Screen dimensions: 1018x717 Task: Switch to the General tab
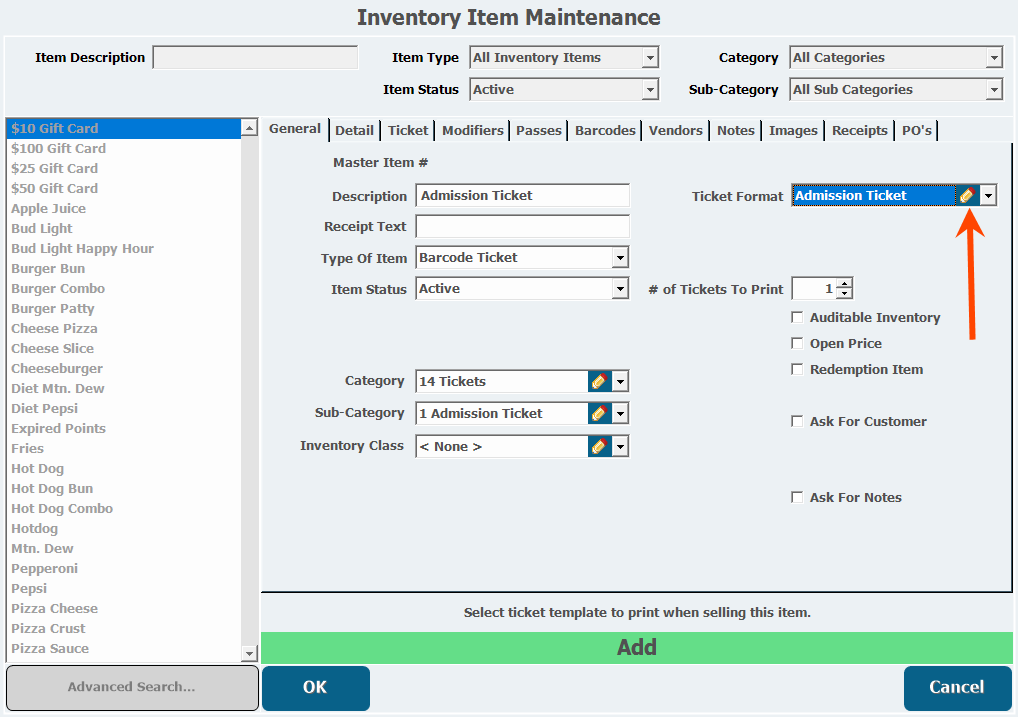[295, 129]
